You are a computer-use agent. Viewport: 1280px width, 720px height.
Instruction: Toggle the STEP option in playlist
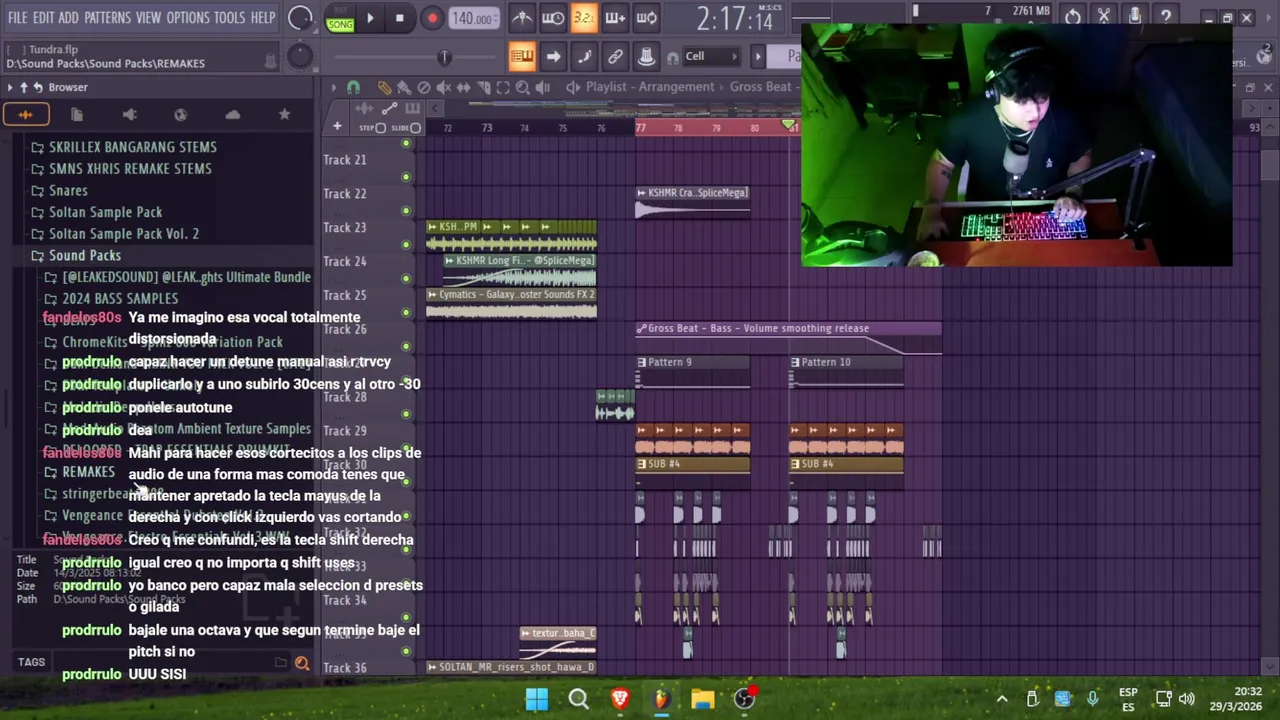click(x=379, y=128)
